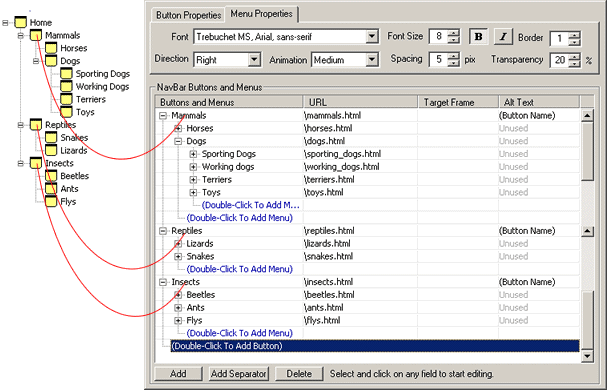Open the Animation dropdown
Screen dimensions: 607x390
pos(372,60)
